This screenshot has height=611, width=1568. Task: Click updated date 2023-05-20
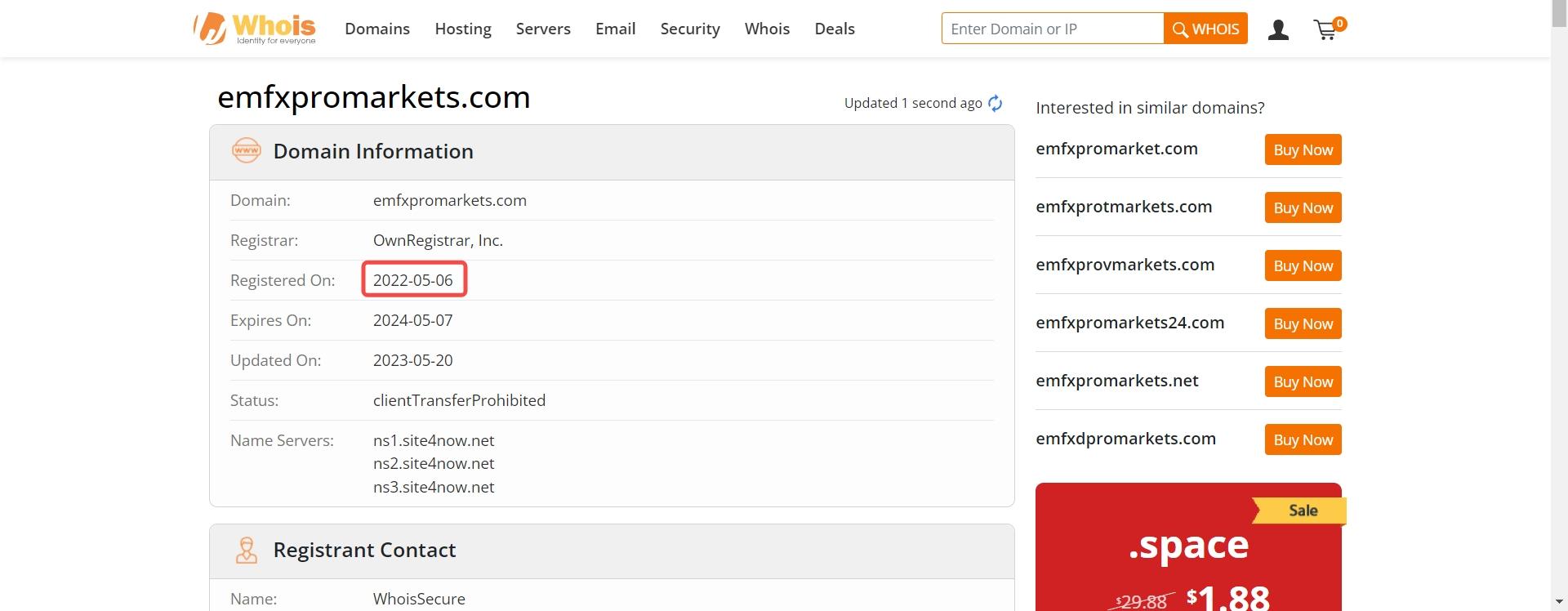click(413, 360)
